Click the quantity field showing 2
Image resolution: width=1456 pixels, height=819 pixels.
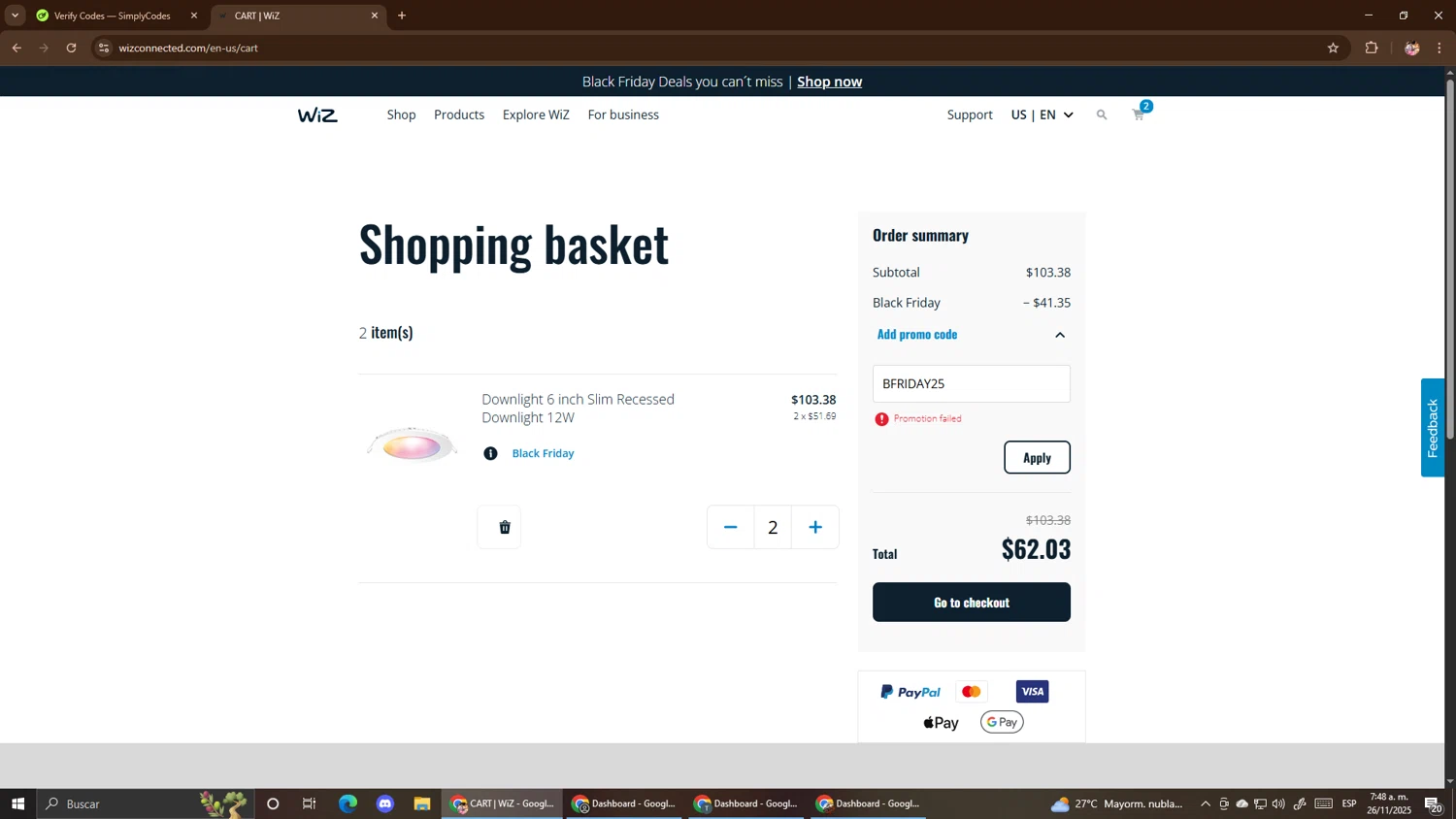coord(773,527)
